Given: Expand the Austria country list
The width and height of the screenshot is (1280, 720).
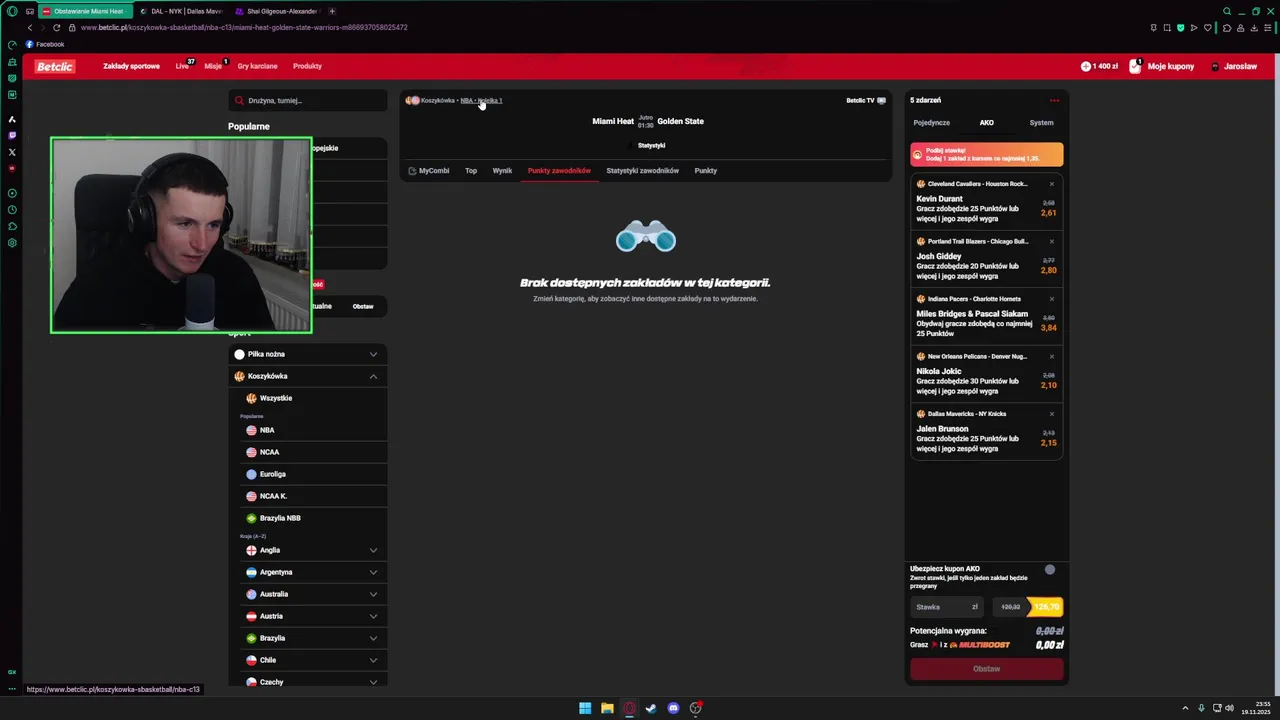Looking at the screenshot, I should 373,616.
